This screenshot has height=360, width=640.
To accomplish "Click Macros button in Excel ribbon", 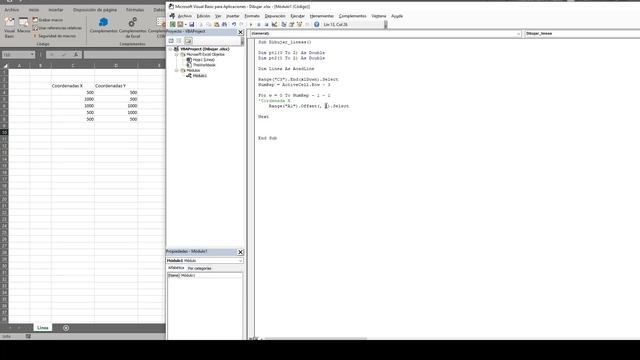I will pyautogui.click(x=24, y=25).
